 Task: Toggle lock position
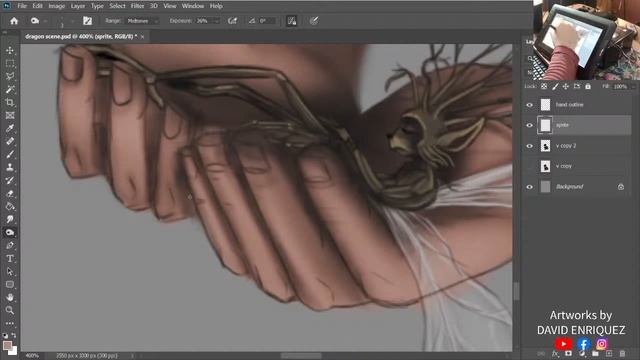[566, 87]
